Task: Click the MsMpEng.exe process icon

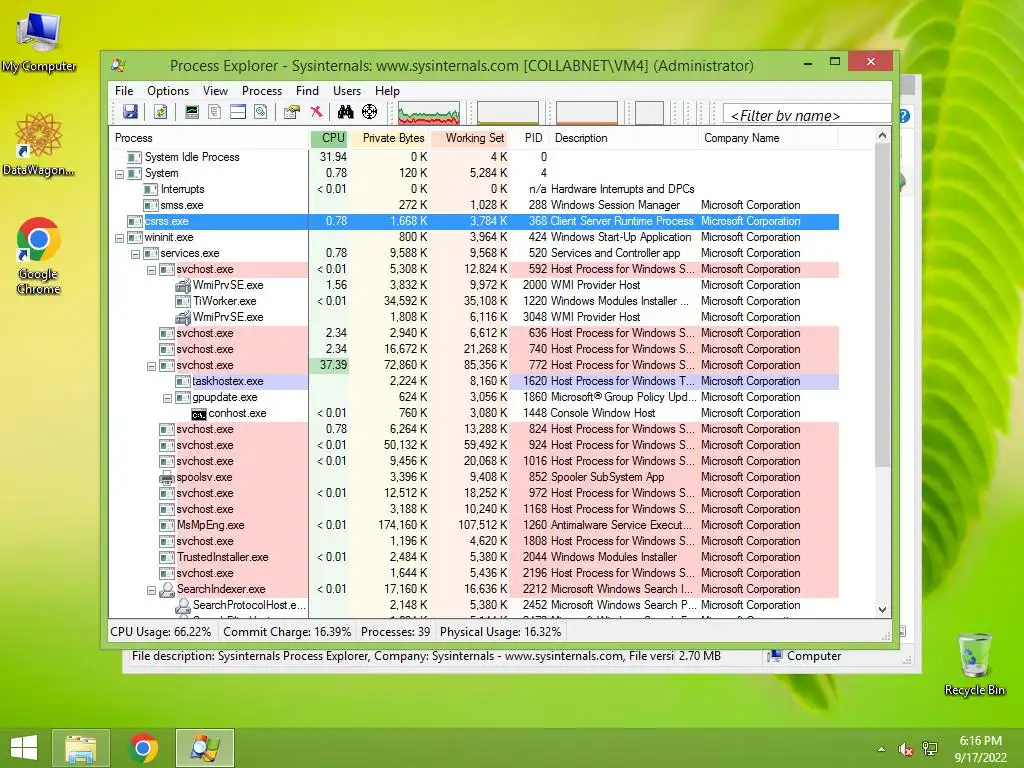Action: [167, 525]
